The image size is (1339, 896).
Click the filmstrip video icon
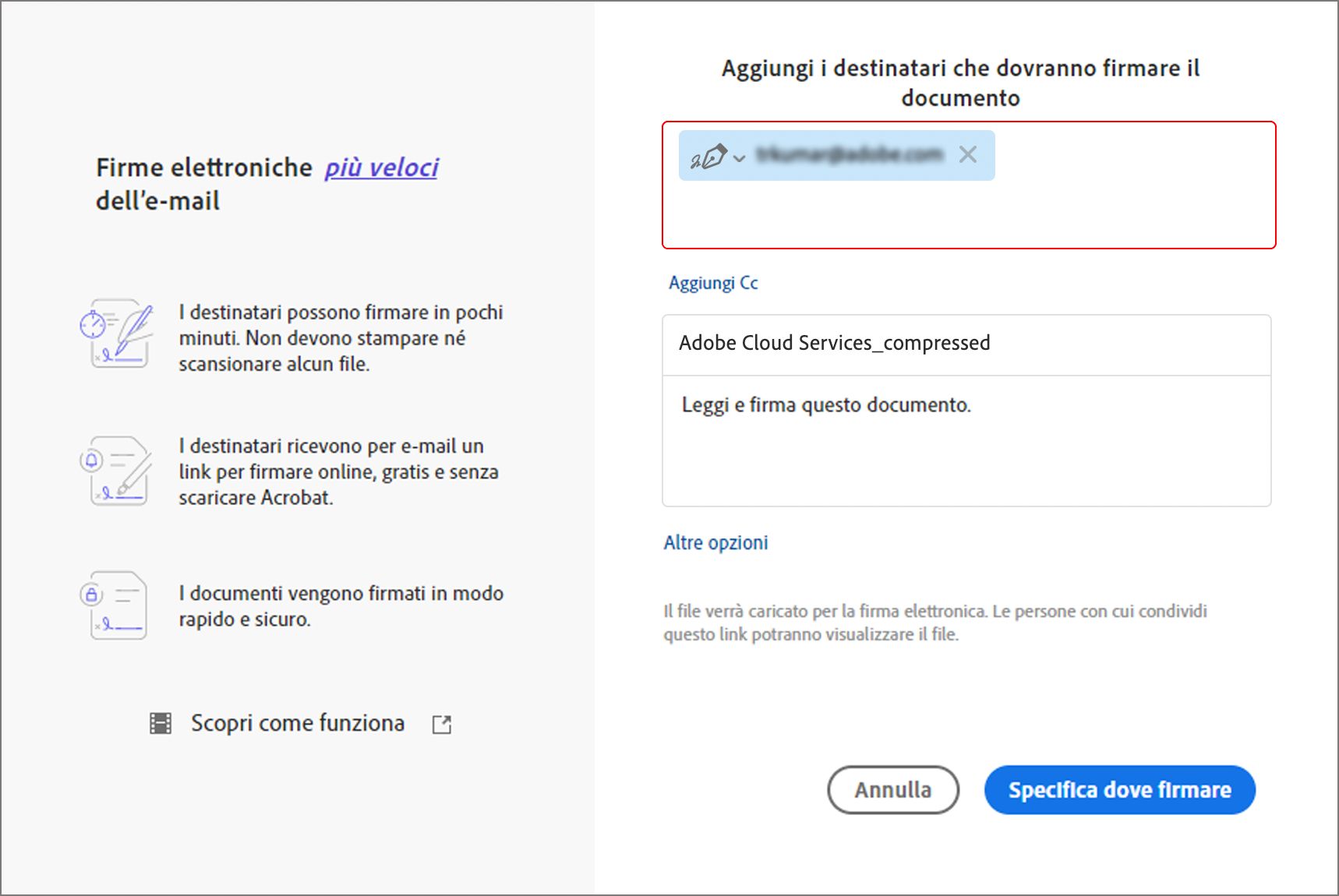[x=161, y=724]
